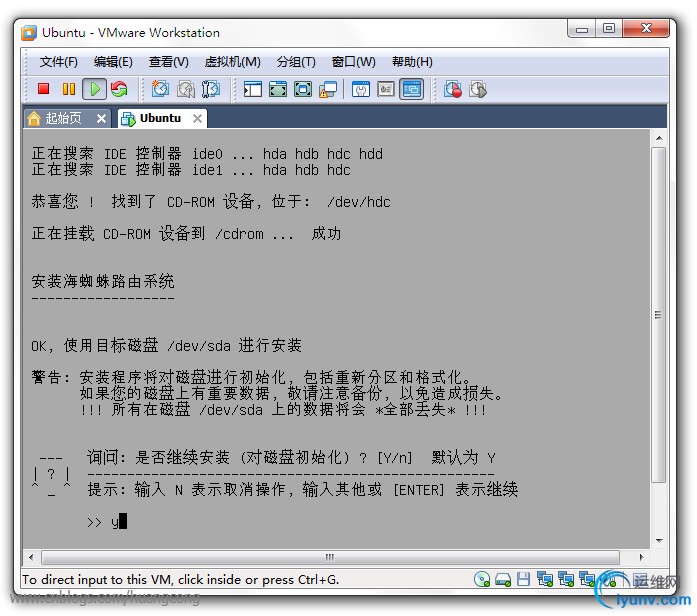697x616 pixels.
Task: Take a snapshot of the virtual machine
Action: tap(160, 89)
